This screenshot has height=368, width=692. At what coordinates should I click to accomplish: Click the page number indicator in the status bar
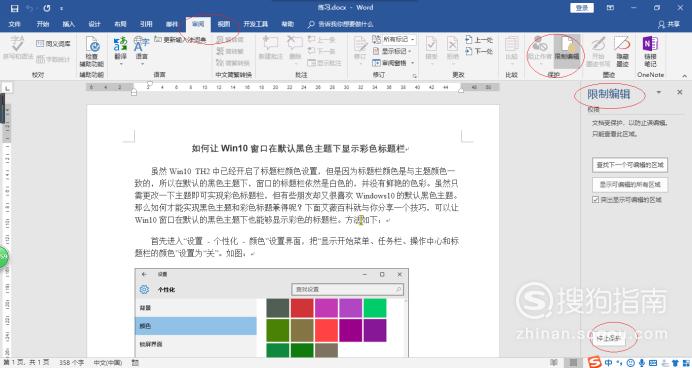coord(26,363)
